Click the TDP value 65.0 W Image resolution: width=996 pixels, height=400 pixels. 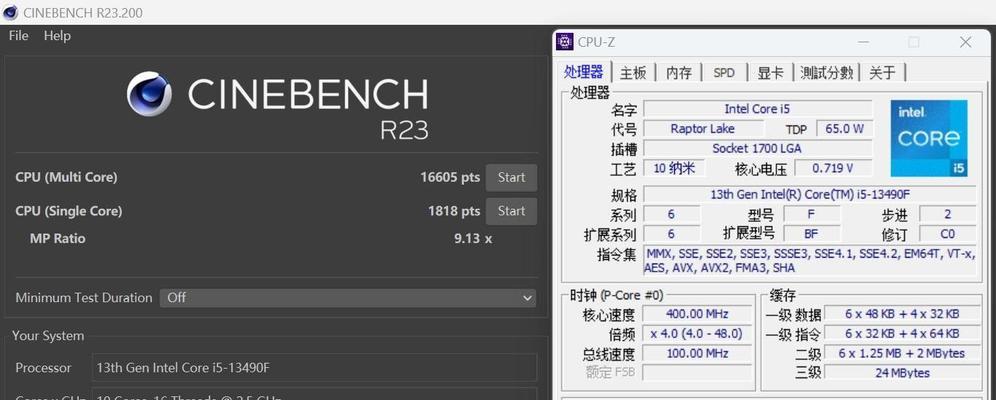(x=844, y=129)
